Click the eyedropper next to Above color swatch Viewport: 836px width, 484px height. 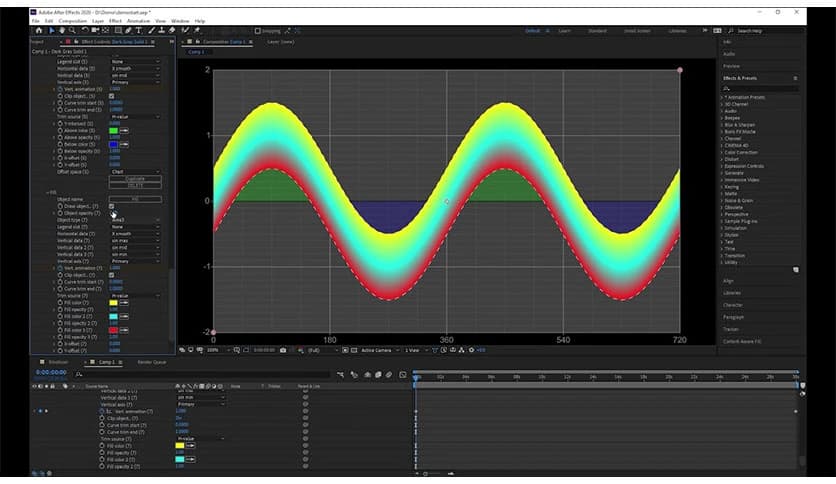click(x=124, y=131)
